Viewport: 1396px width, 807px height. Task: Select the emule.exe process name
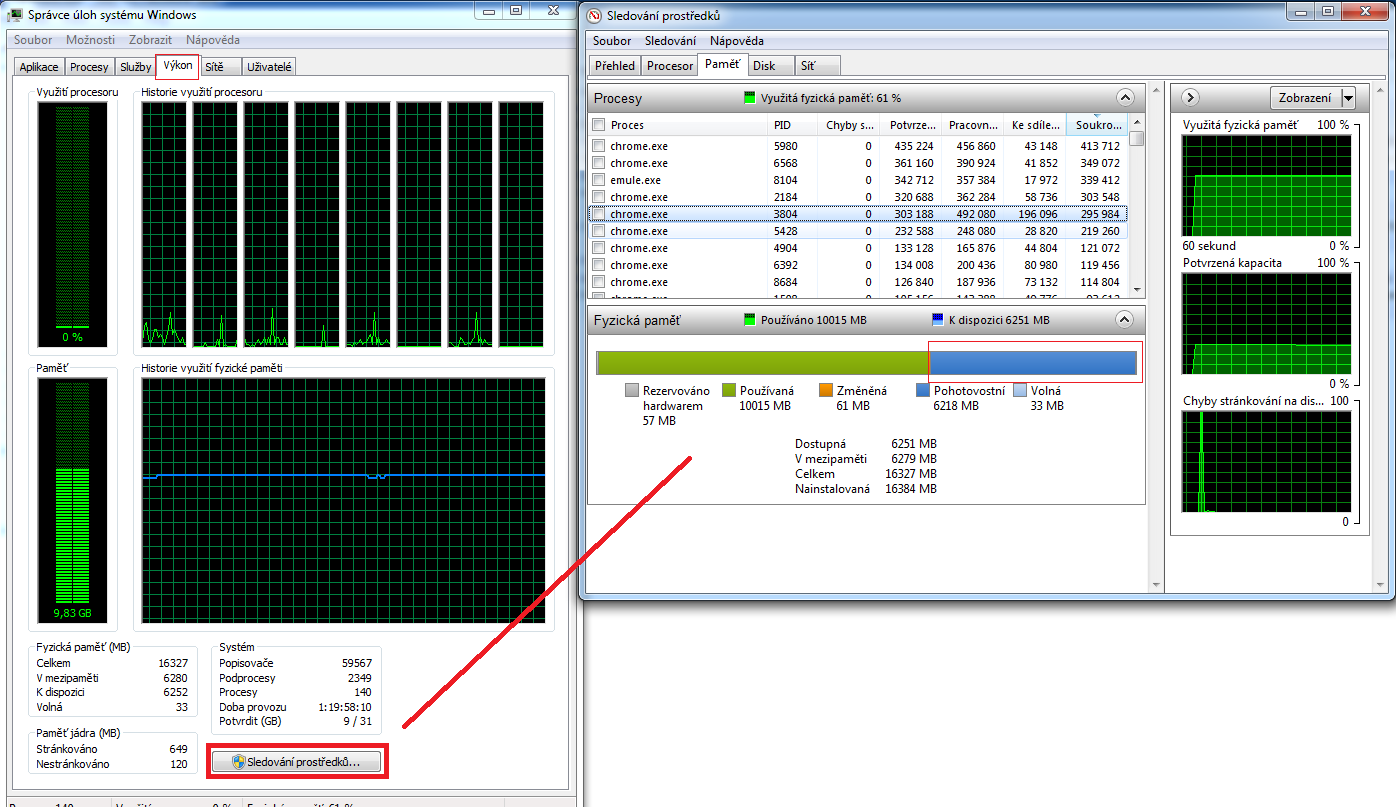click(x=636, y=180)
